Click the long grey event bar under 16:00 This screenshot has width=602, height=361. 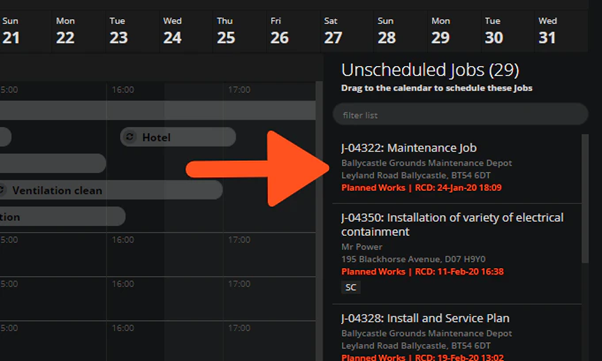pos(158,110)
